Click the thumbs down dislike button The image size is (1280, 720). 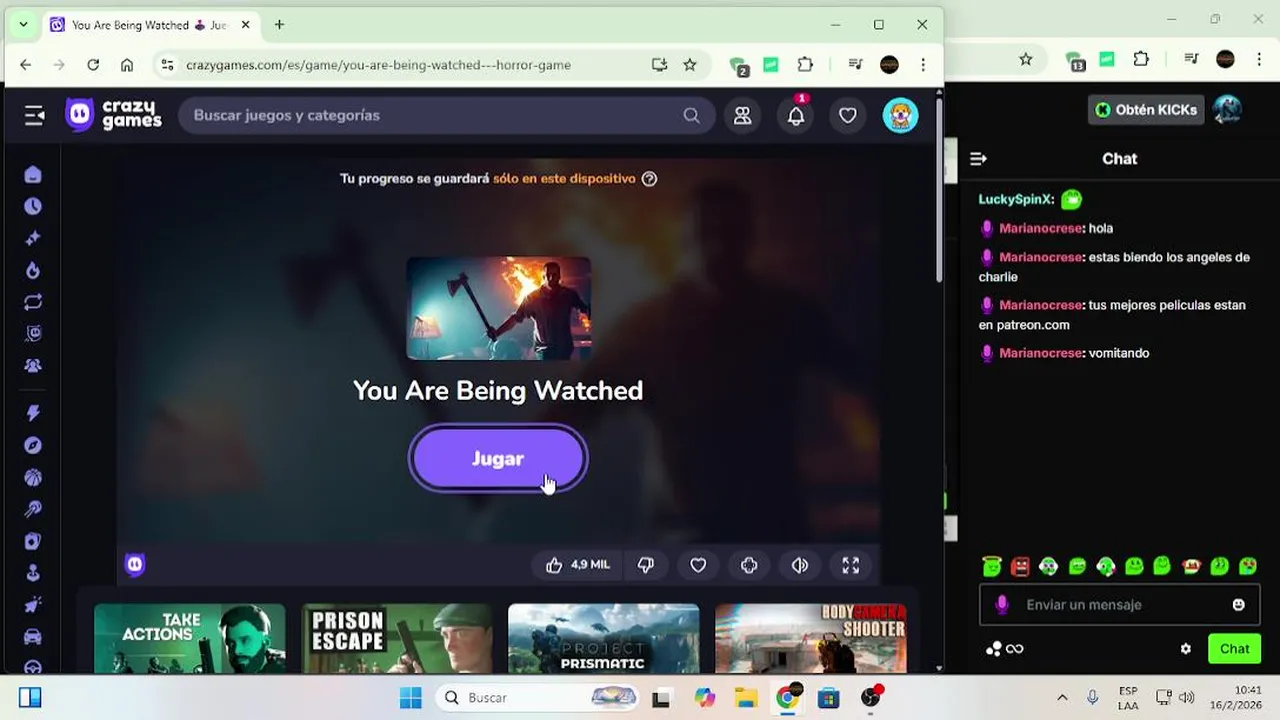(646, 565)
